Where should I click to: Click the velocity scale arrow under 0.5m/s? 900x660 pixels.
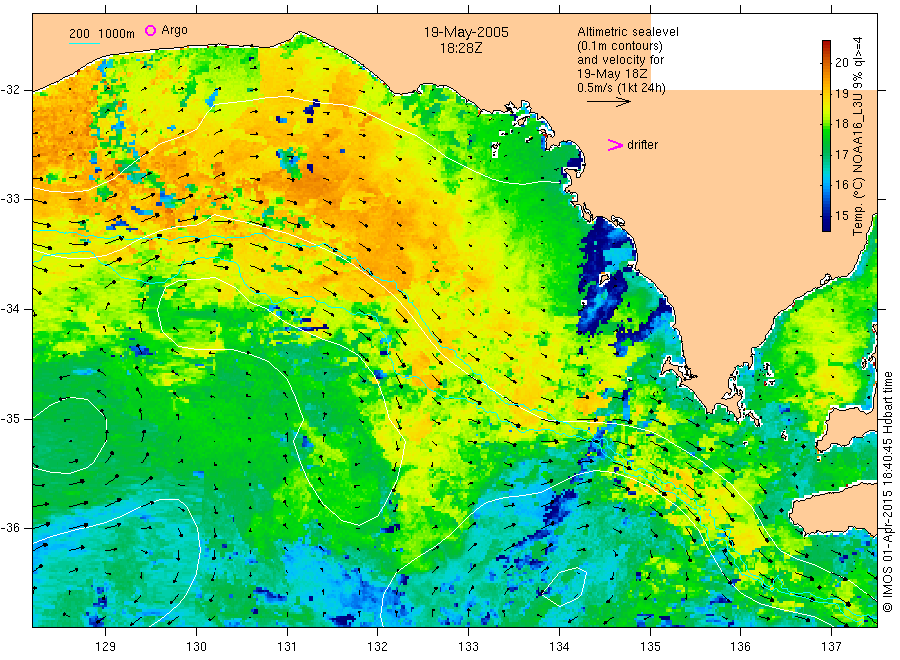click(608, 102)
